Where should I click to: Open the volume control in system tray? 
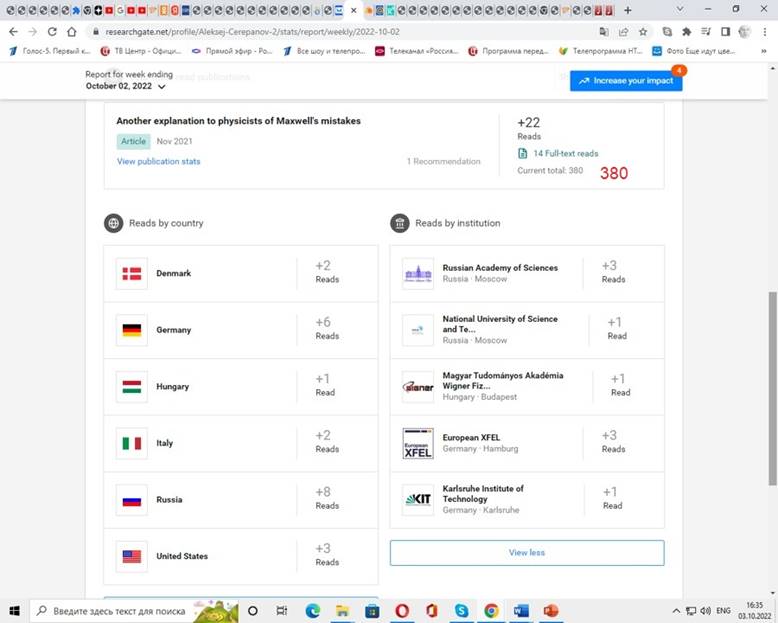[x=705, y=611]
